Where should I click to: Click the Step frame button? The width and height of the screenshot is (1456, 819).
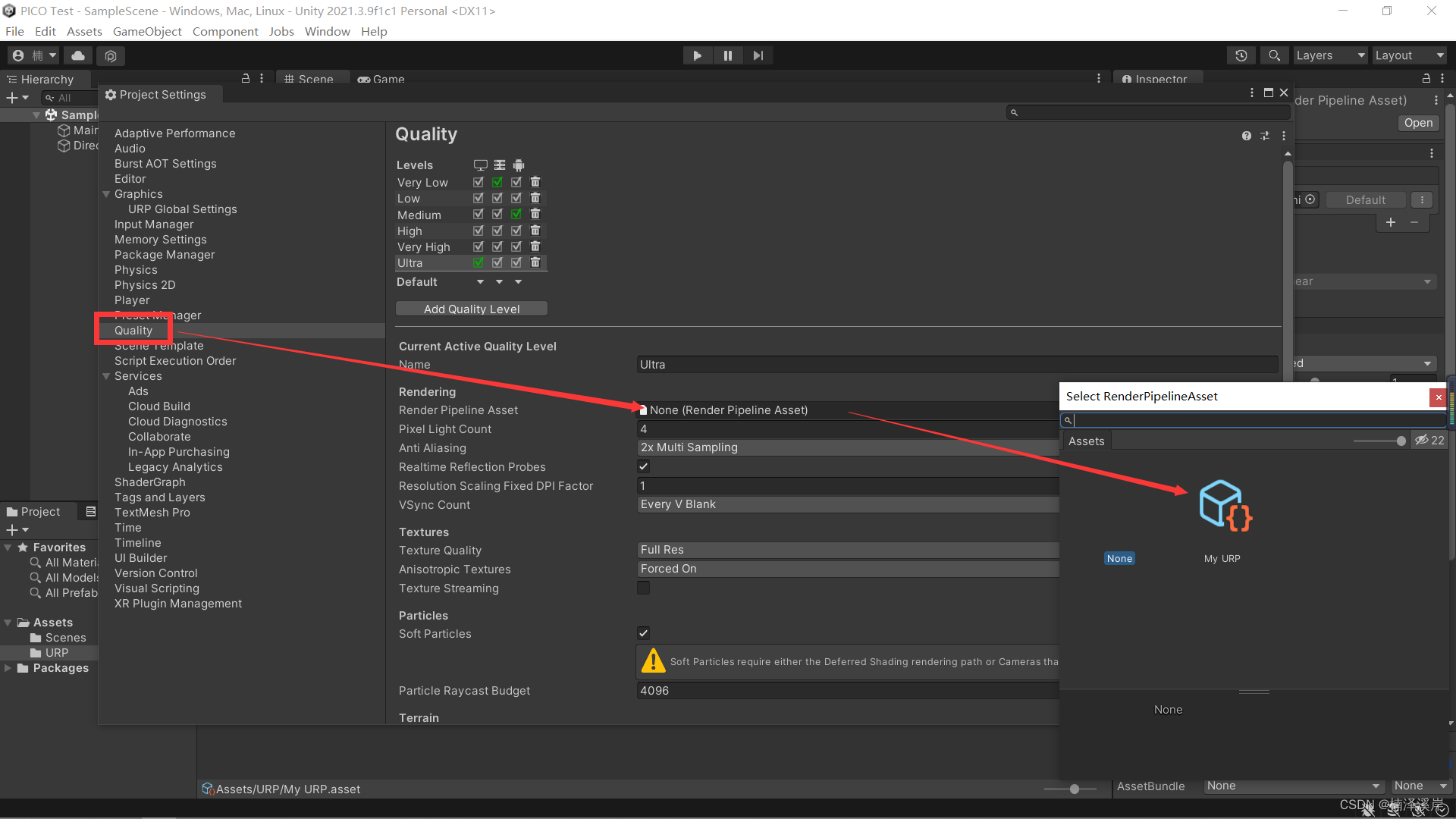point(758,55)
